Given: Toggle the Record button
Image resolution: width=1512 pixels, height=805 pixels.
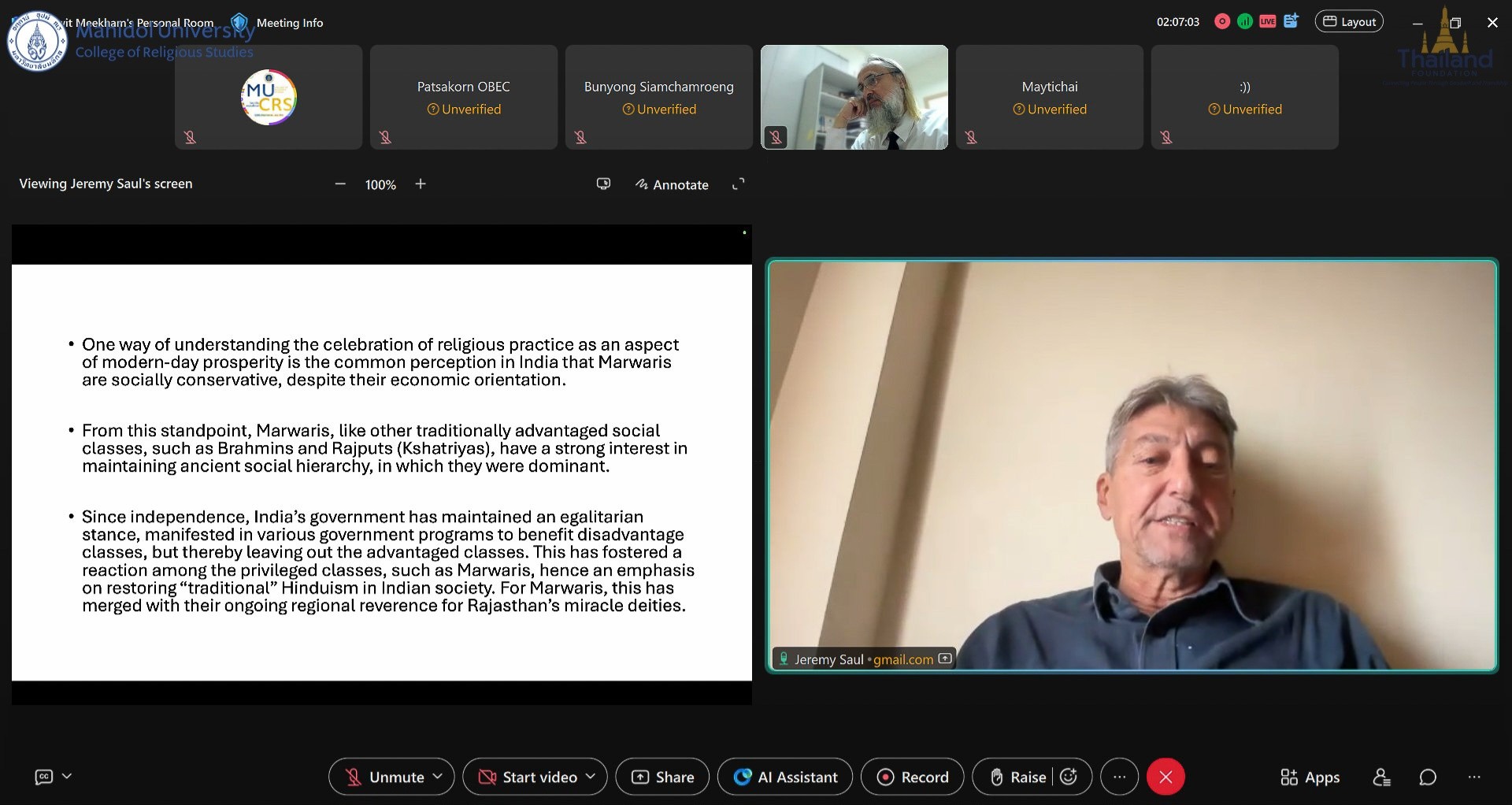Looking at the screenshot, I should pyautogui.click(x=913, y=777).
